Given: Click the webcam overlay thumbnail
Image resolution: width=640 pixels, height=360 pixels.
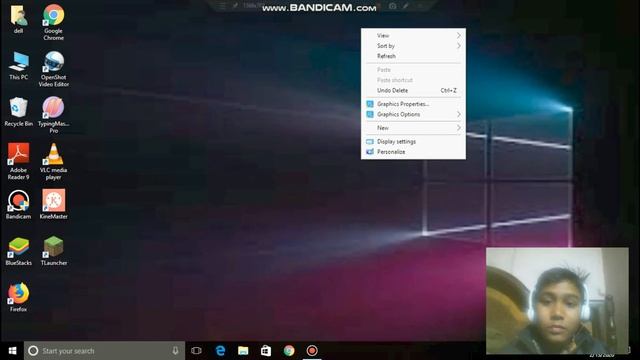Looking at the screenshot, I should tap(557, 300).
